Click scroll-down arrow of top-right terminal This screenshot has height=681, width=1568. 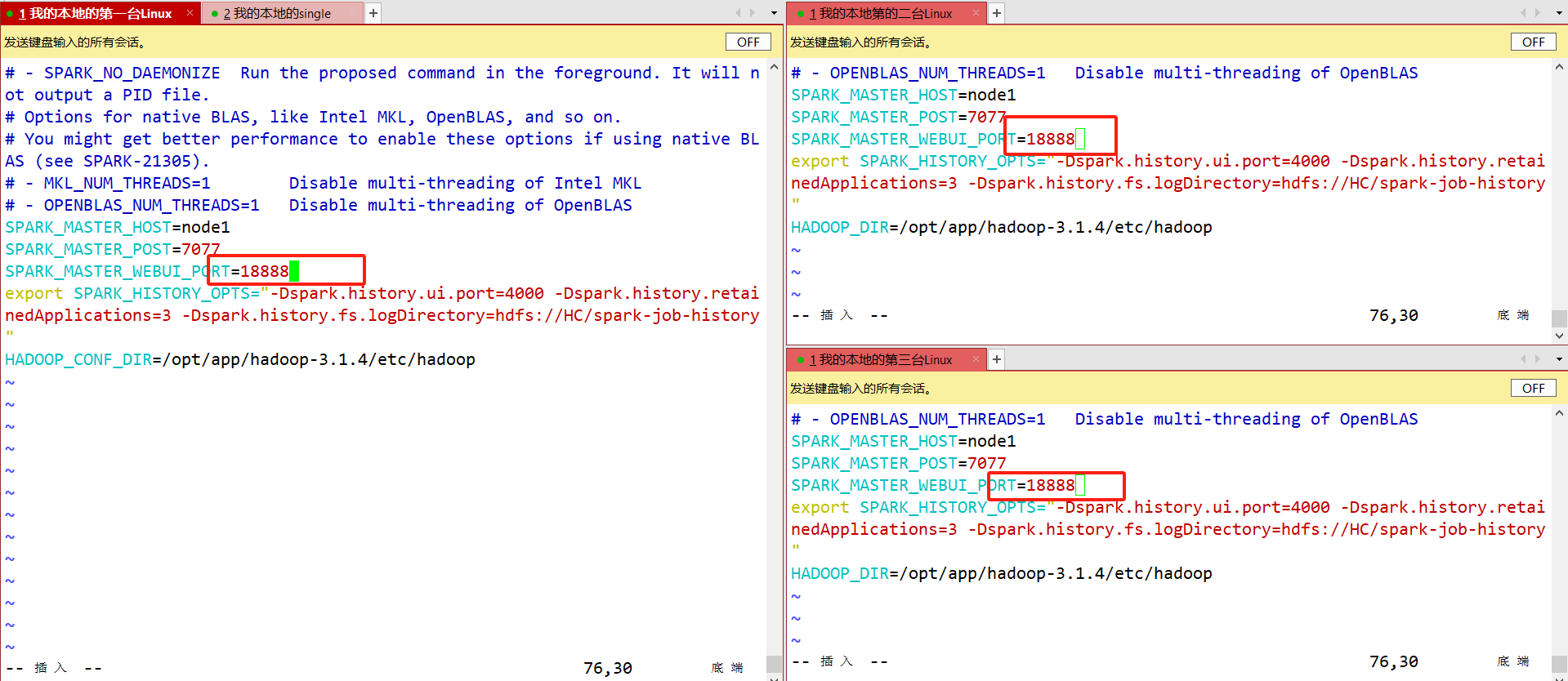tap(1560, 336)
